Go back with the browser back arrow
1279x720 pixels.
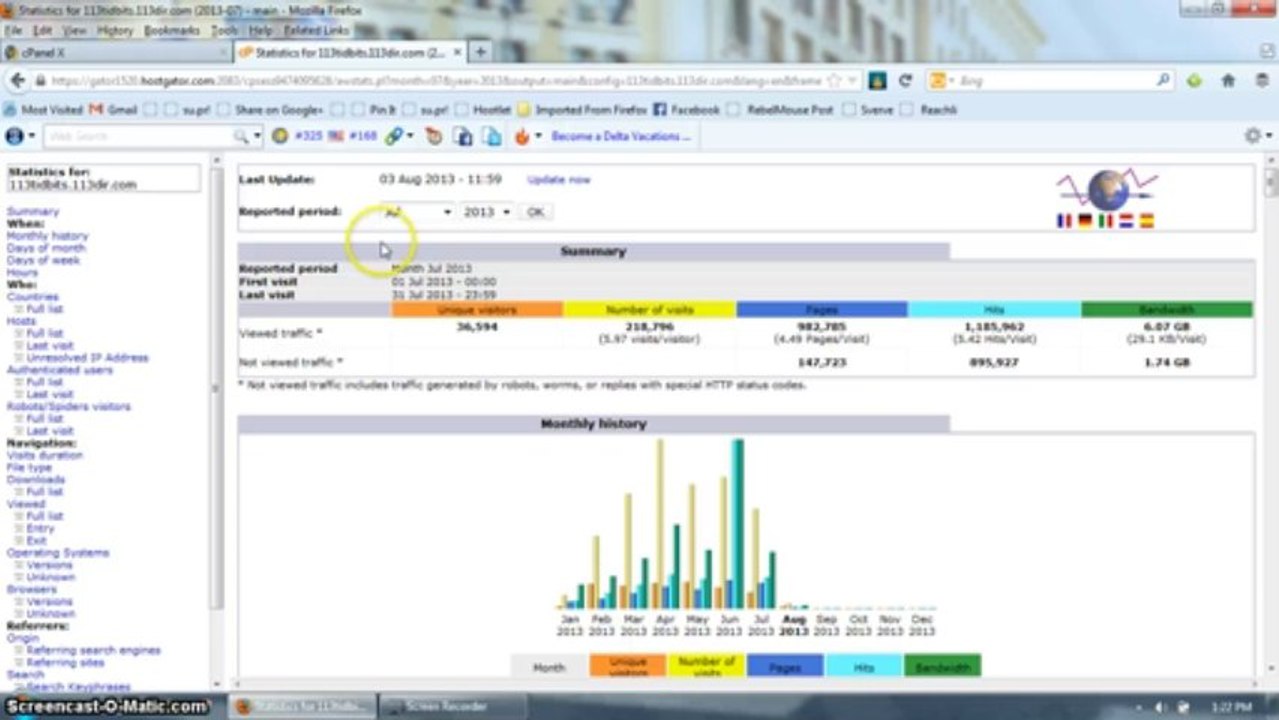pyautogui.click(x=17, y=81)
